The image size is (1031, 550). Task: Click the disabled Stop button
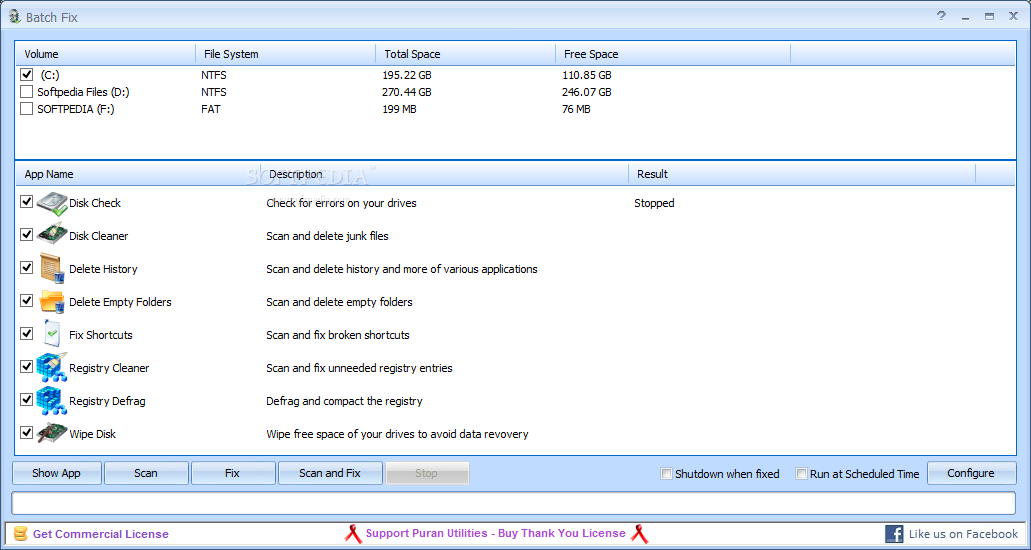pos(427,473)
